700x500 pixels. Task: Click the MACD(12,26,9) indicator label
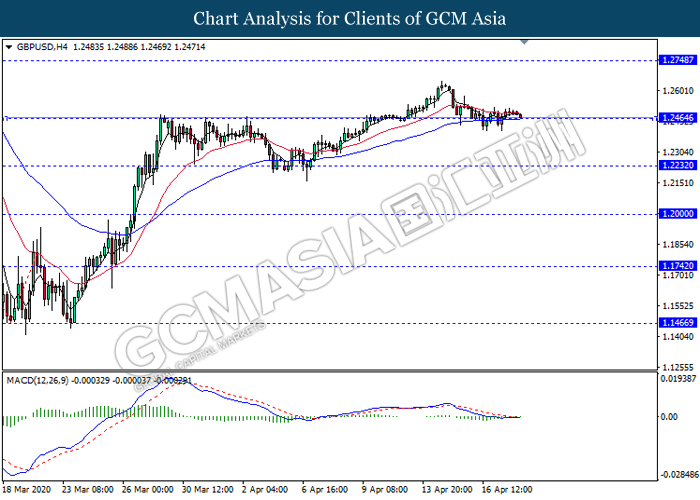(38, 381)
